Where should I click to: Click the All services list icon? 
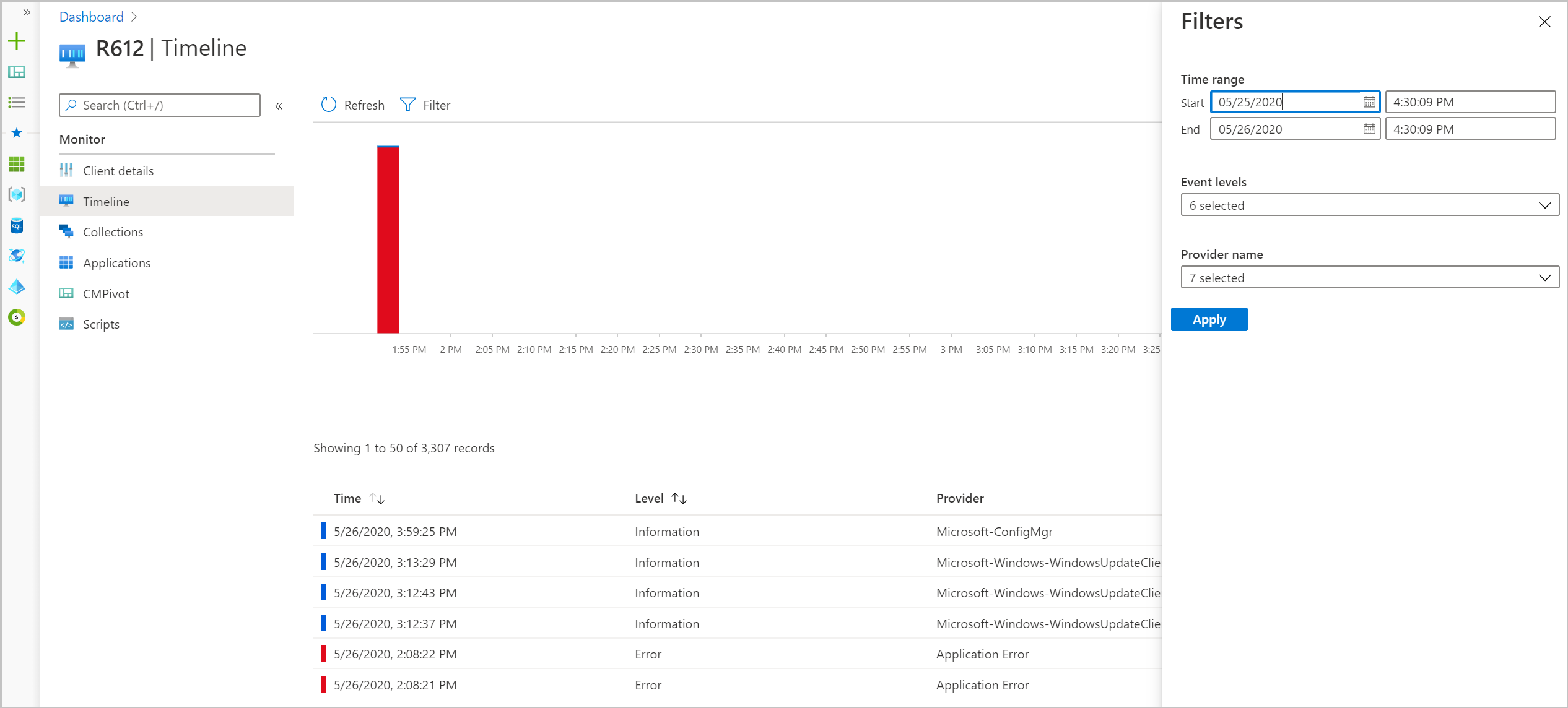[17, 102]
